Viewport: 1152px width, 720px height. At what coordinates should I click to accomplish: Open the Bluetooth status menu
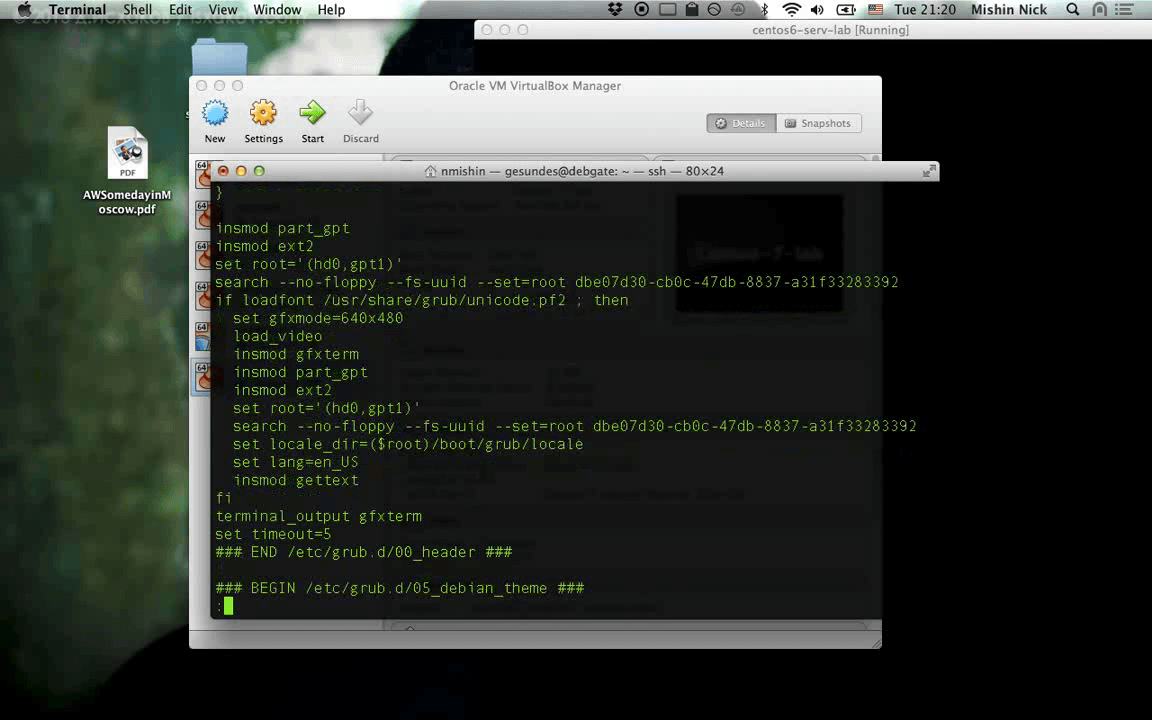coord(764,10)
